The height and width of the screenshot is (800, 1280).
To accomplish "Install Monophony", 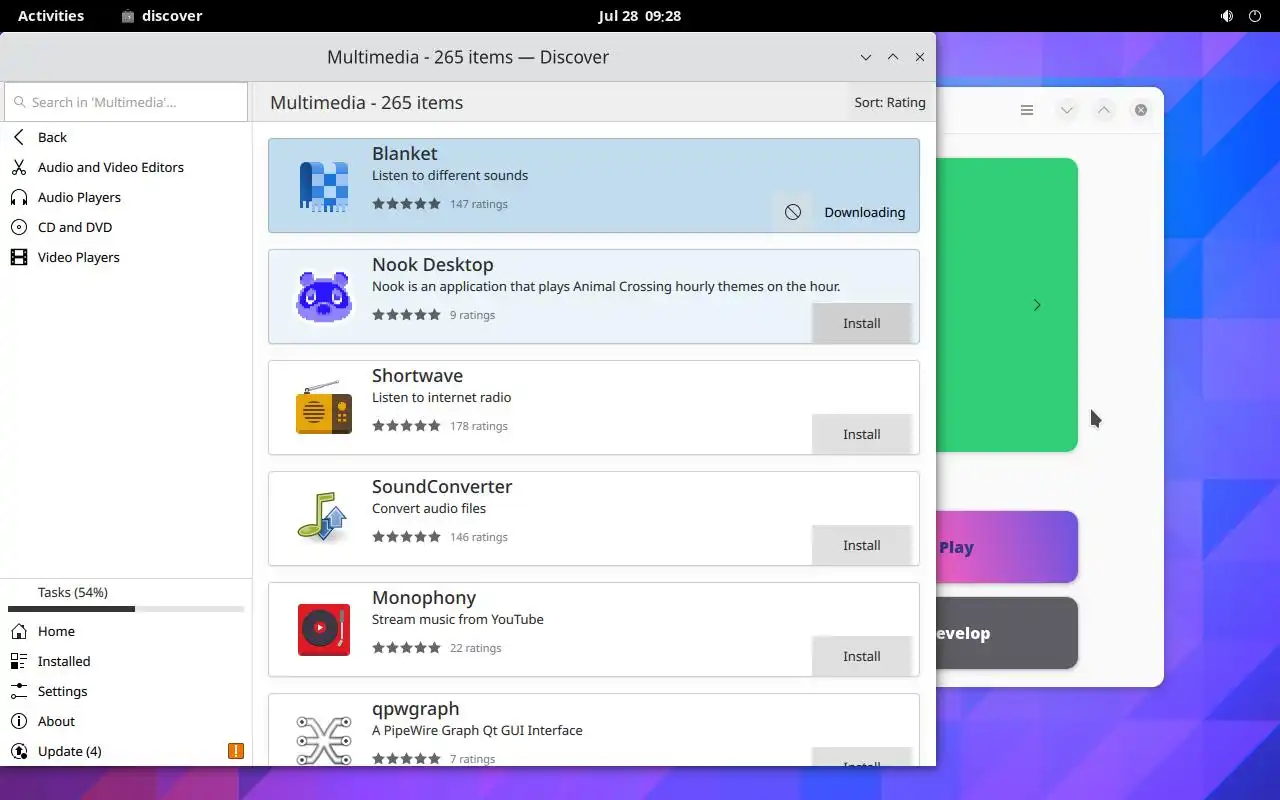I will click(861, 656).
